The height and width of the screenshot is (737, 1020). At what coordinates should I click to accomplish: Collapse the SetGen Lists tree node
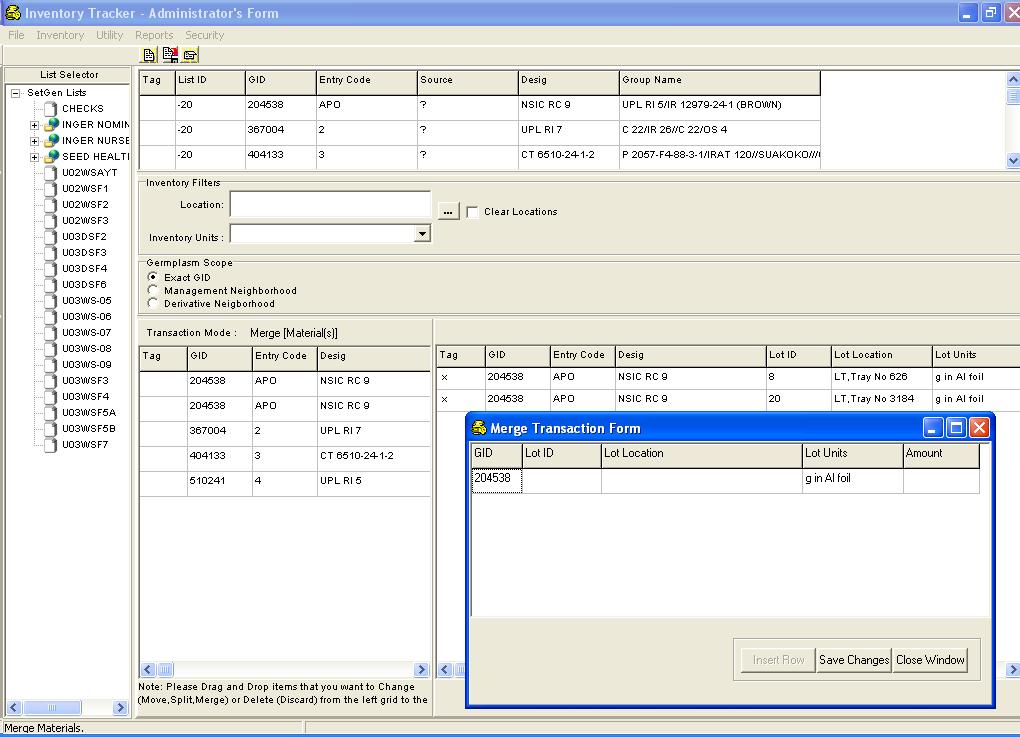[16, 93]
